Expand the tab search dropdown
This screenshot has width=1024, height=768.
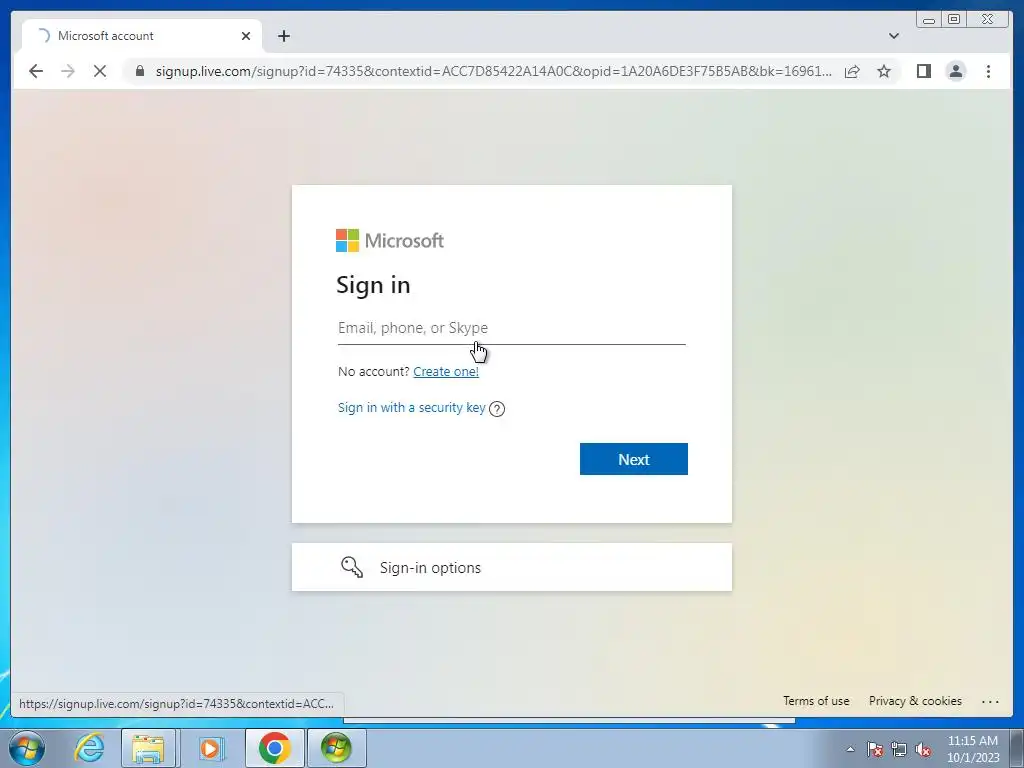[x=894, y=36]
